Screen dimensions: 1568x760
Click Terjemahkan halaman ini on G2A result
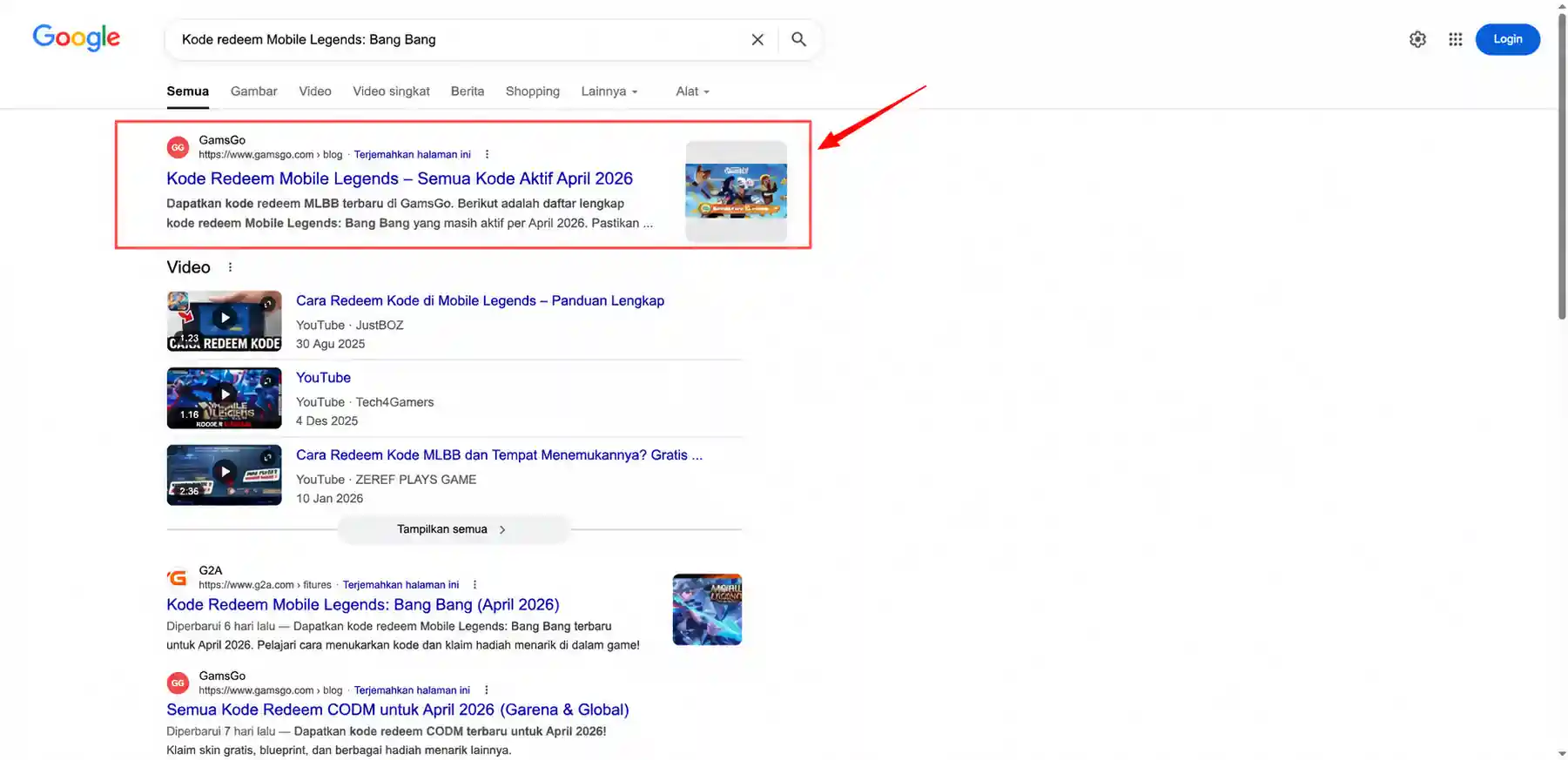(400, 585)
